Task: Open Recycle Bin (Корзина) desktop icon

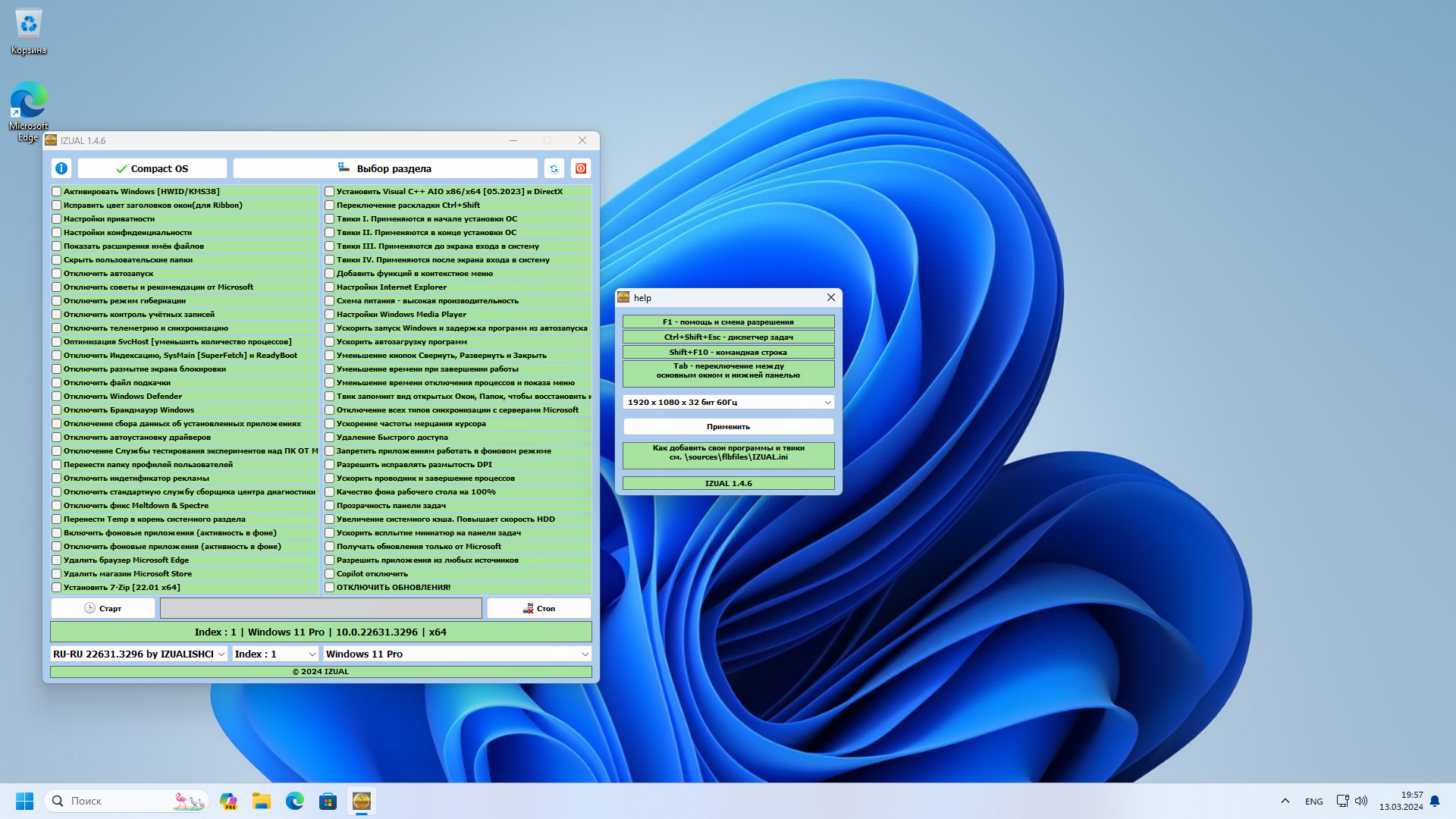Action: coord(29,32)
